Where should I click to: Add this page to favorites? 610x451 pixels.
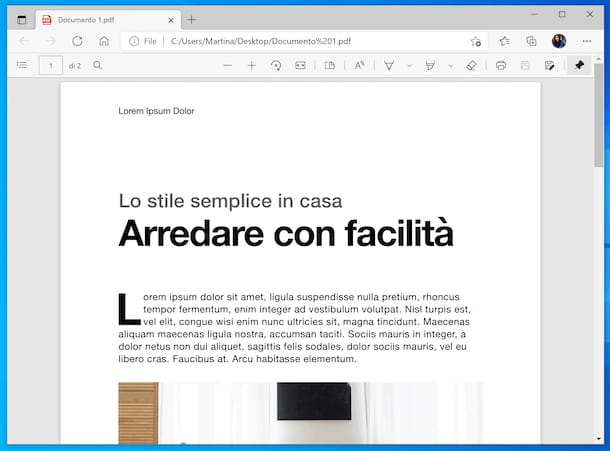point(475,41)
